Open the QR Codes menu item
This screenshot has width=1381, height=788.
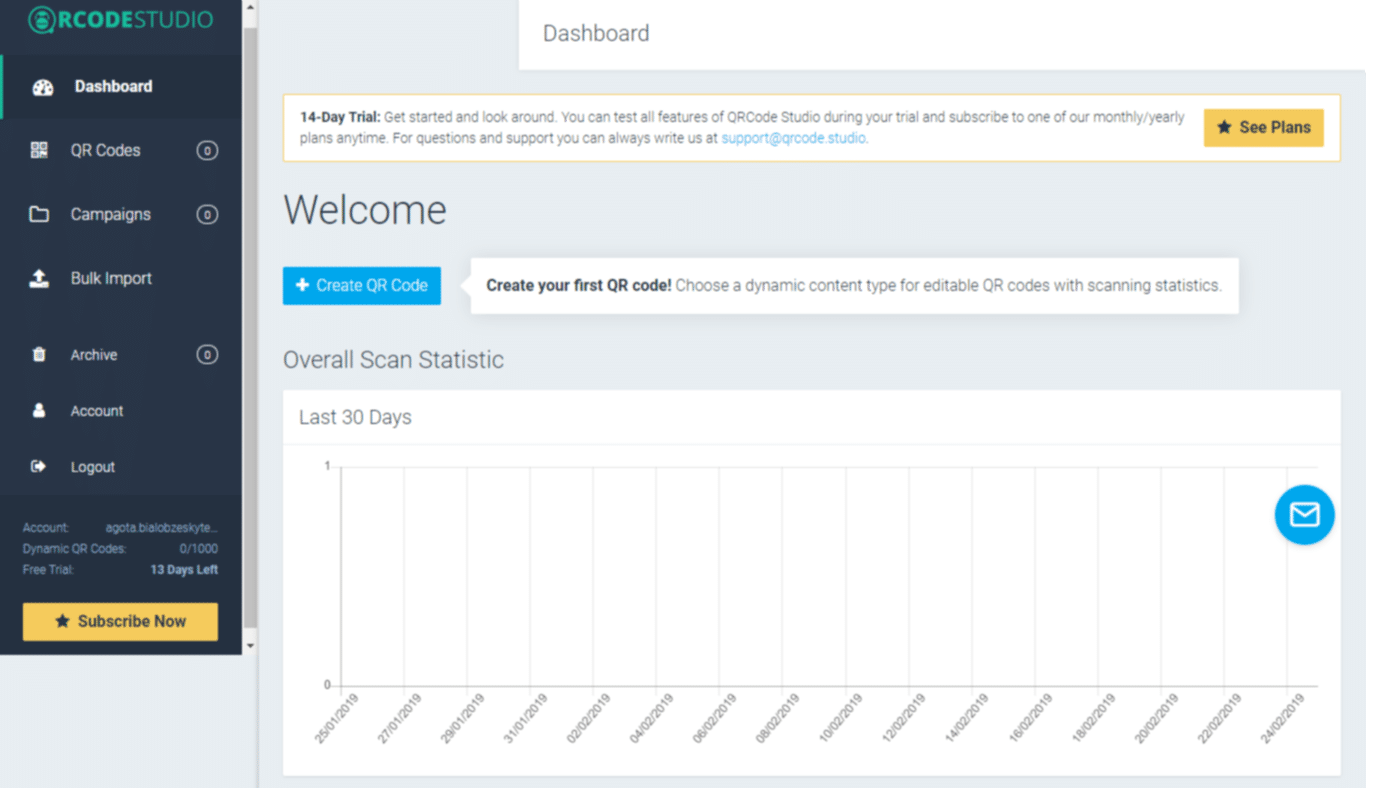(x=105, y=151)
